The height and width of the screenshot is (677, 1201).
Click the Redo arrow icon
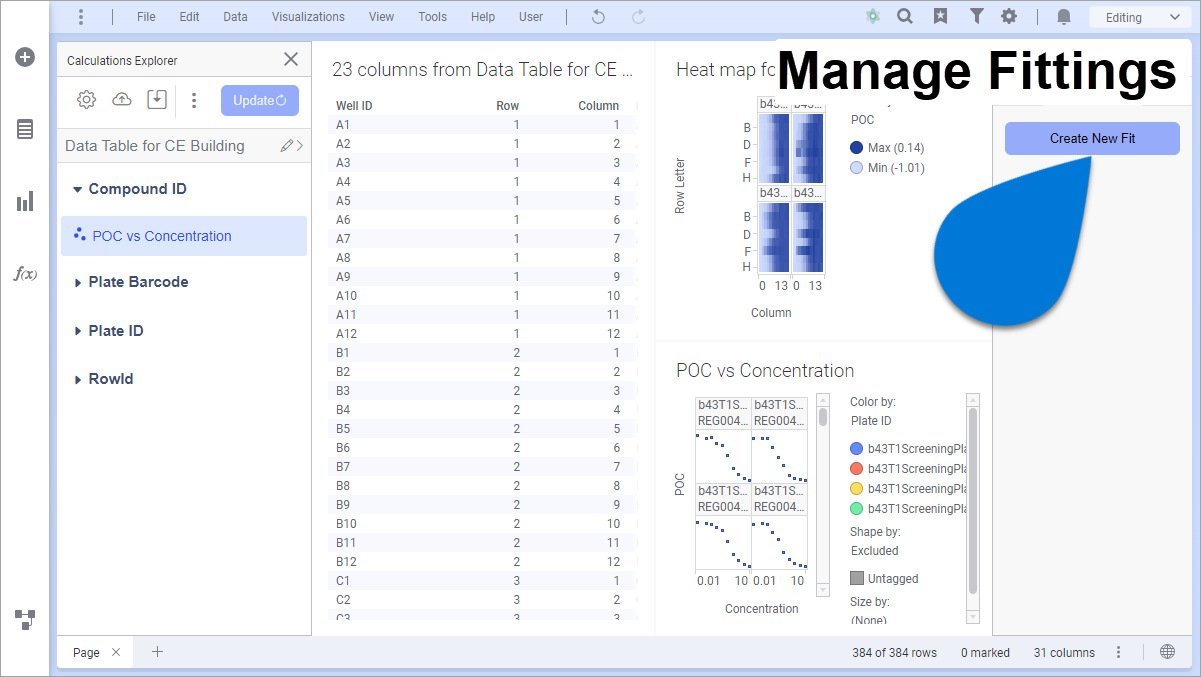click(638, 17)
